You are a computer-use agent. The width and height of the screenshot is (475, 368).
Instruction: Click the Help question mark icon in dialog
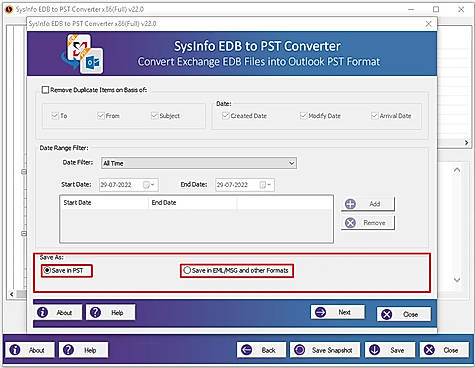tap(95, 312)
